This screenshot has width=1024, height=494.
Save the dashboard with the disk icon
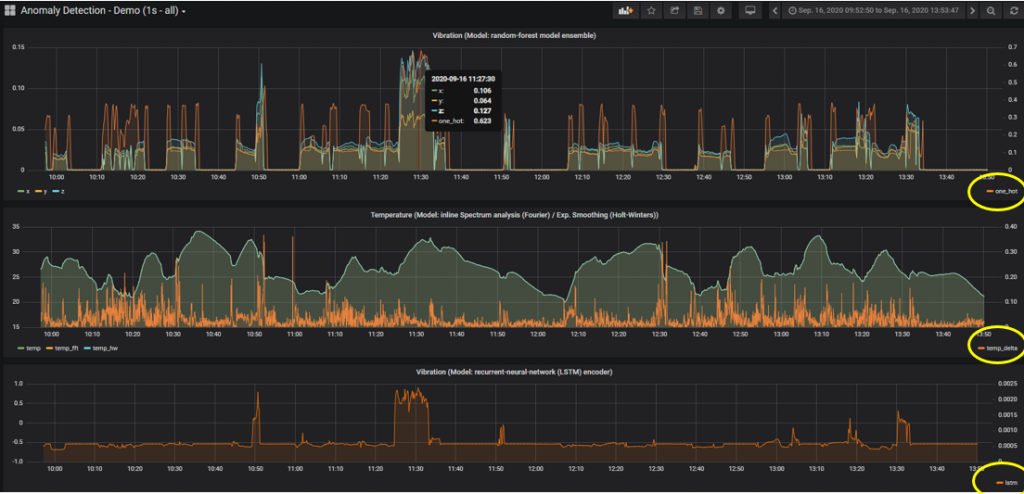tap(697, 10)
